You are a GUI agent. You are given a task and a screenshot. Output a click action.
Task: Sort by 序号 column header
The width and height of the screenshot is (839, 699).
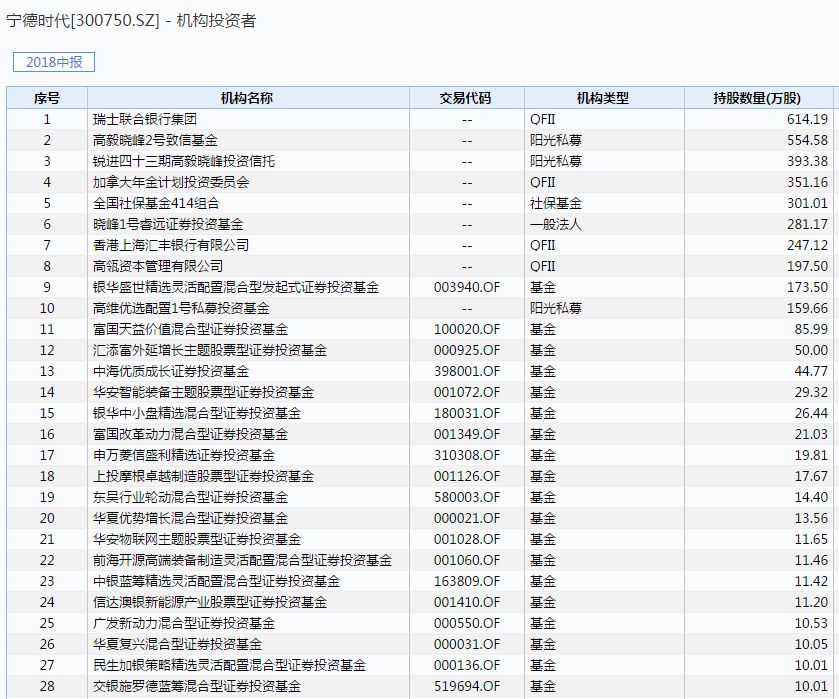point(46,98)
